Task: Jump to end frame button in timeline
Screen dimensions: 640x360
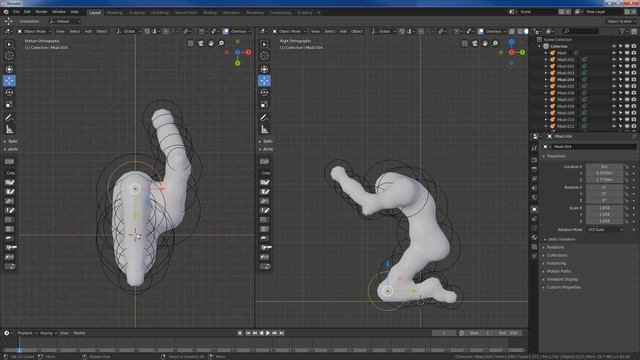Action: coord(282,333)
